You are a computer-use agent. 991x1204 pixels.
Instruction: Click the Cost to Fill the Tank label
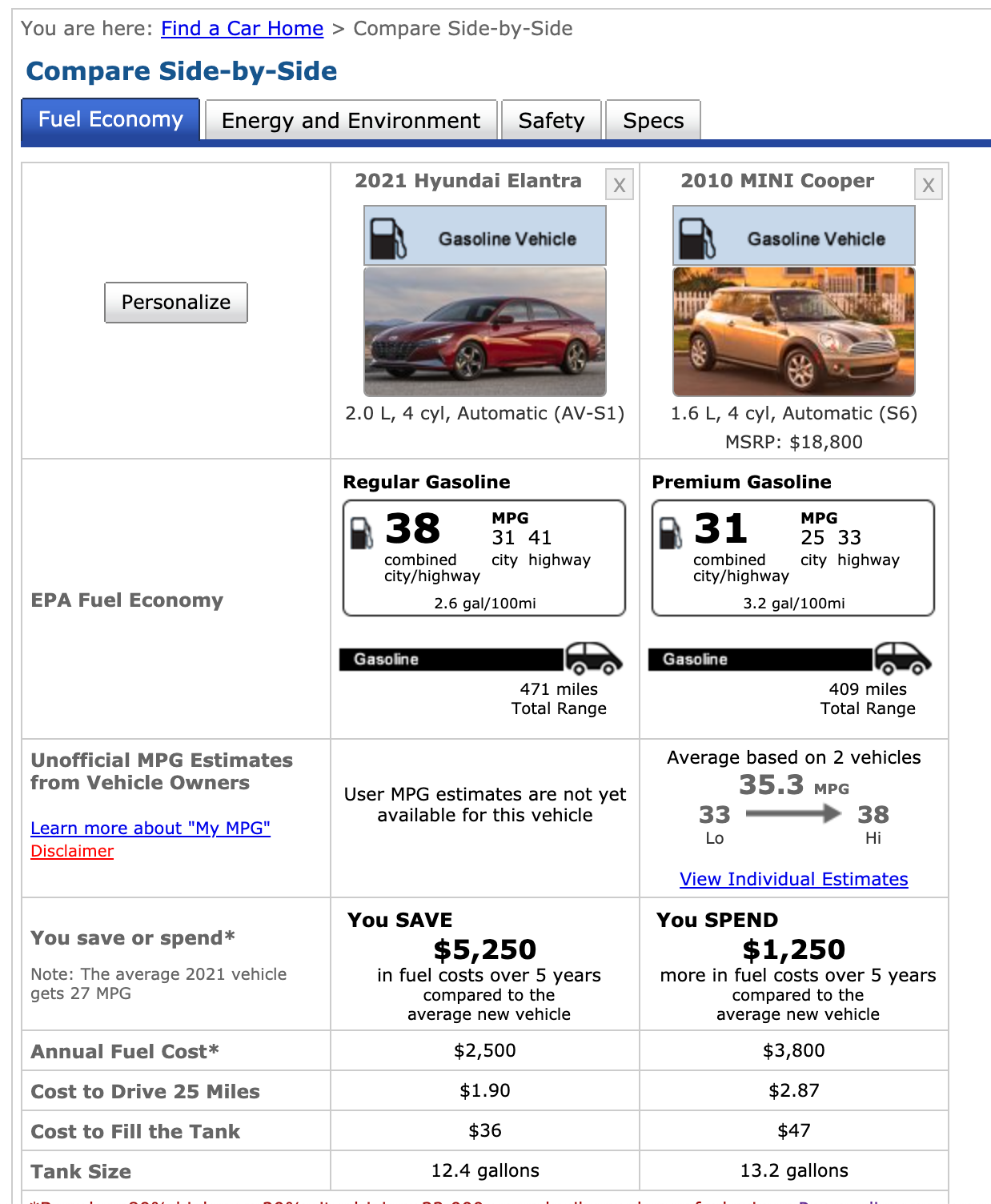(135, 1132)
